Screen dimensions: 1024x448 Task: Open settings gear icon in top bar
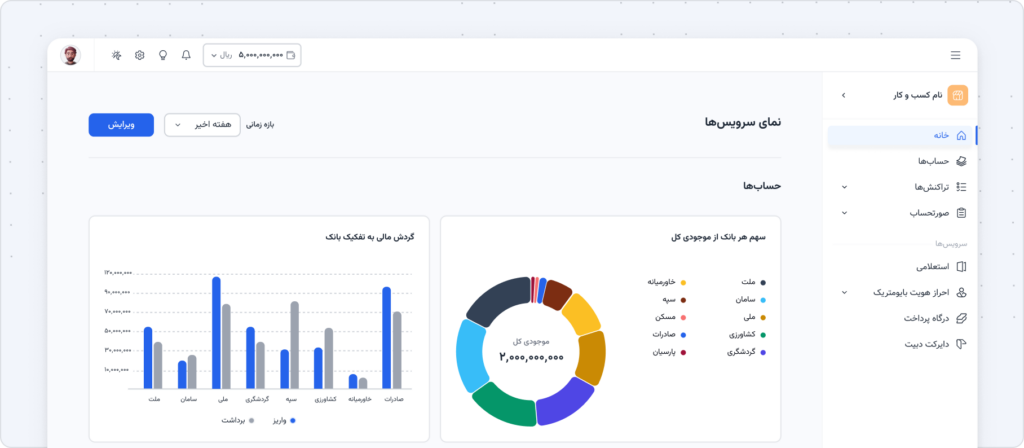(139, 56)
